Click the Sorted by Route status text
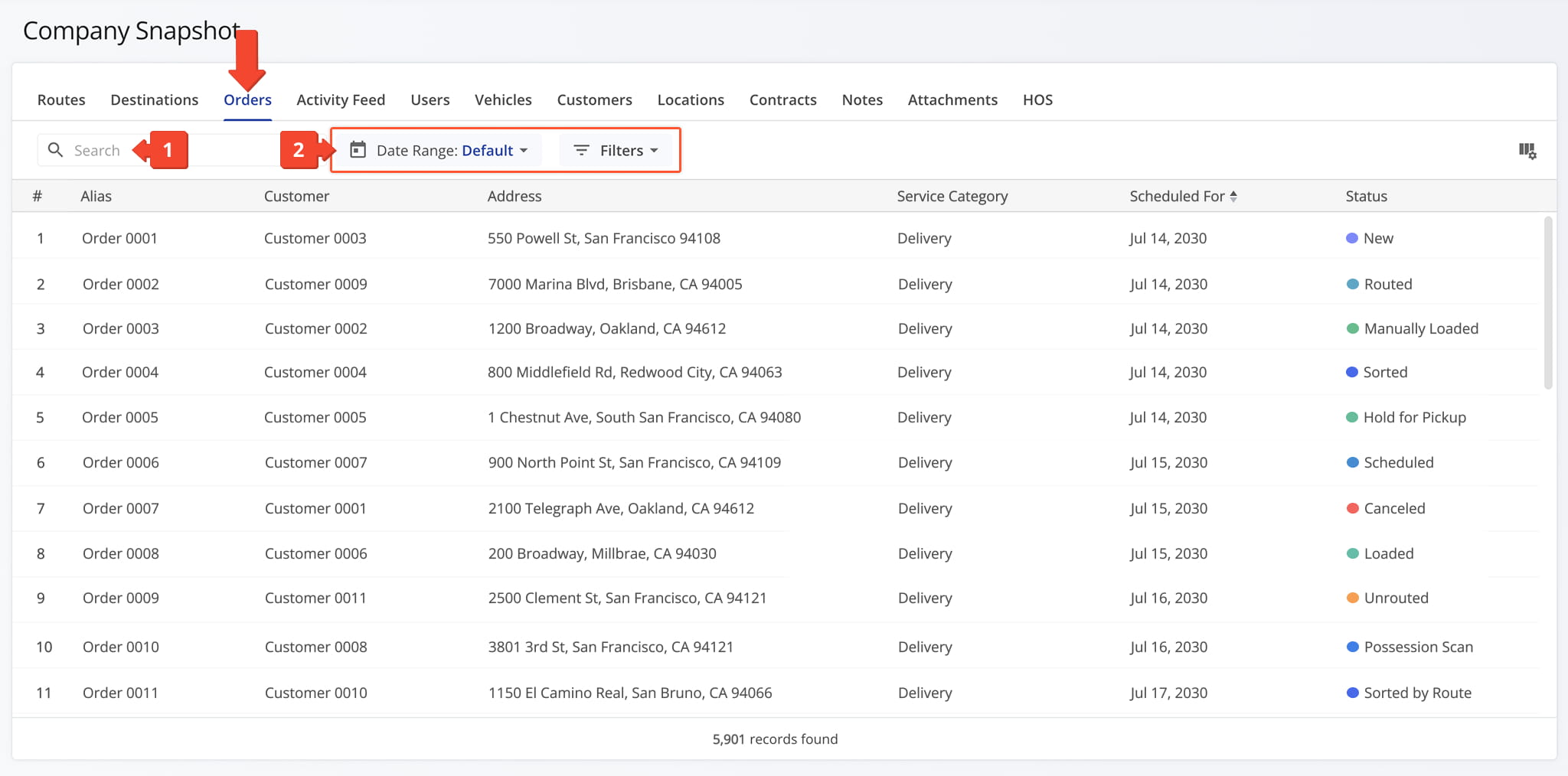Screen dimensions: 1568x776 pyautogui.click(x=1418, y=693)
